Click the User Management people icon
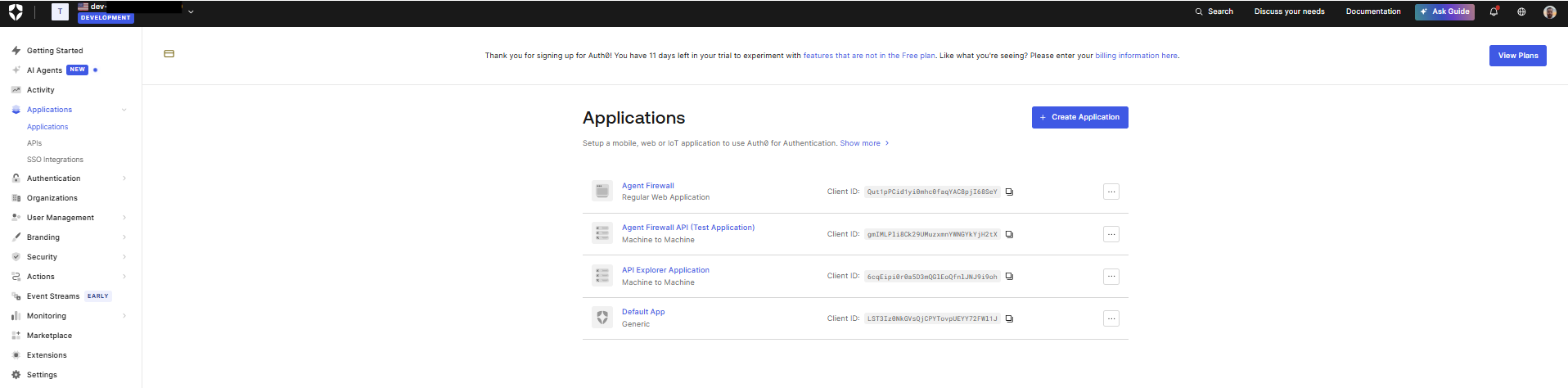Screen dimensions: 1568x388 (16, 218)
